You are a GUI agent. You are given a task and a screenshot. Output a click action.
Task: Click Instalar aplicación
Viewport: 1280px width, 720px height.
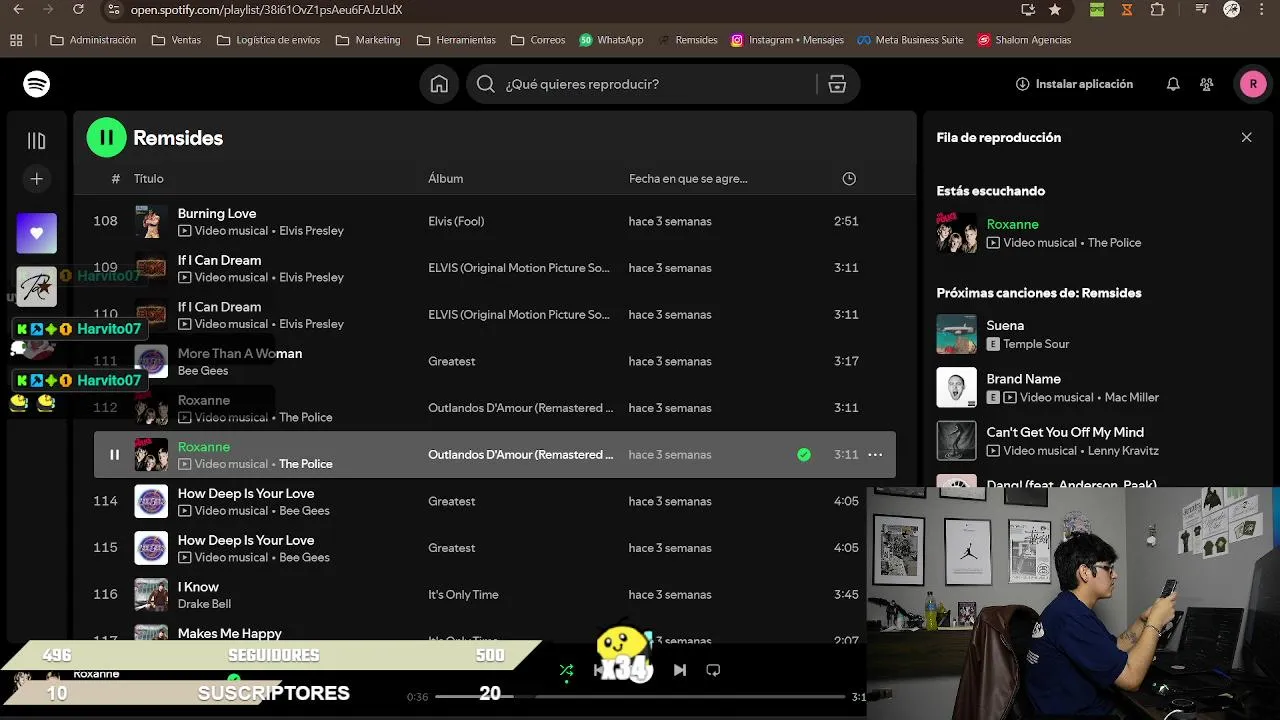coord(1074,84)
